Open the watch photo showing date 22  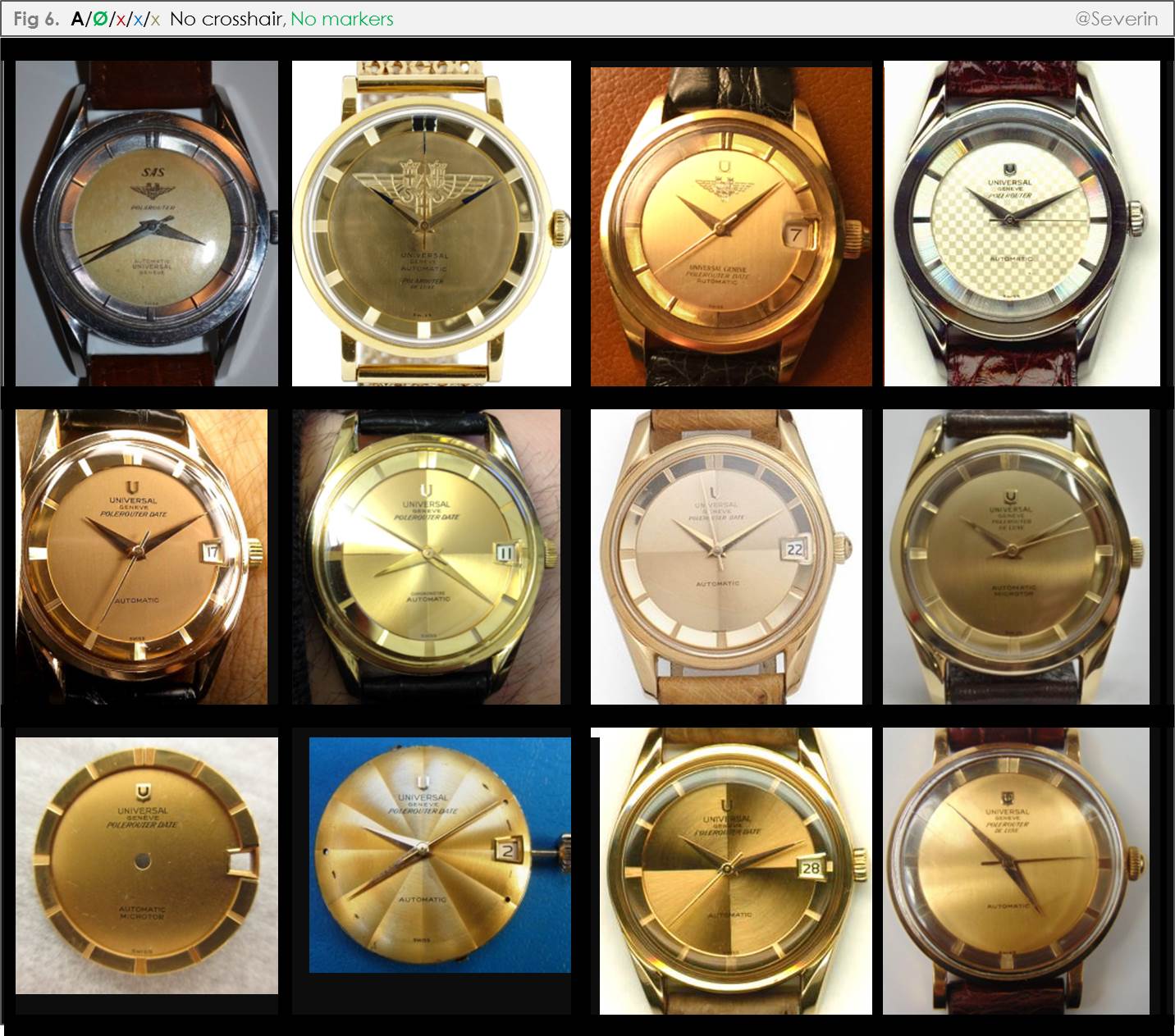pyautogui.click(x=726, y=557)
